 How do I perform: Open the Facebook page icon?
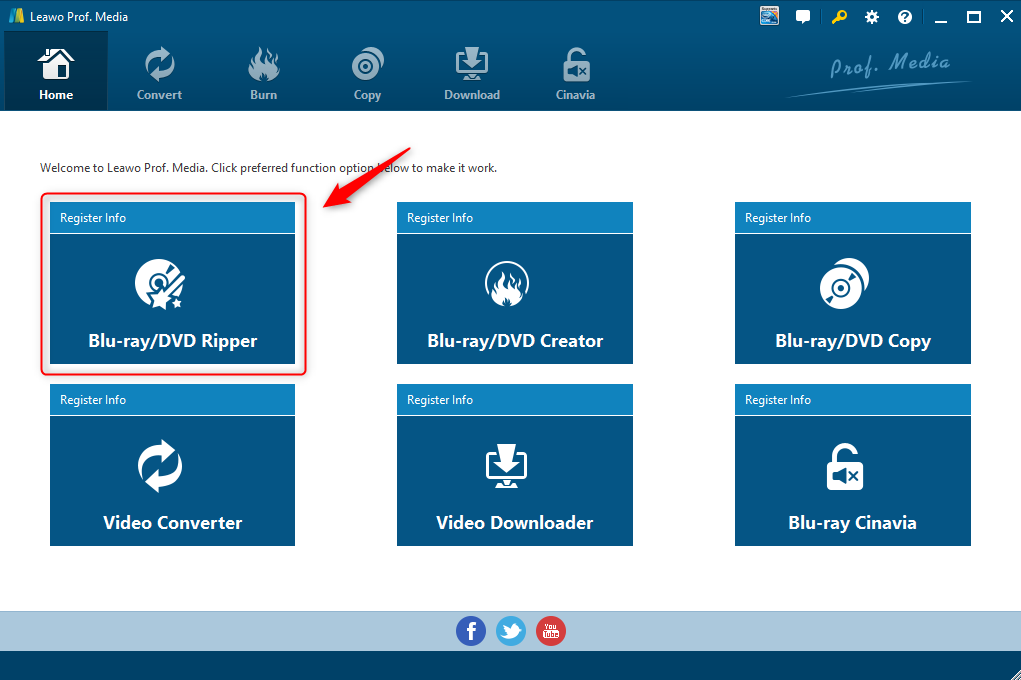[x=471, y=631]
